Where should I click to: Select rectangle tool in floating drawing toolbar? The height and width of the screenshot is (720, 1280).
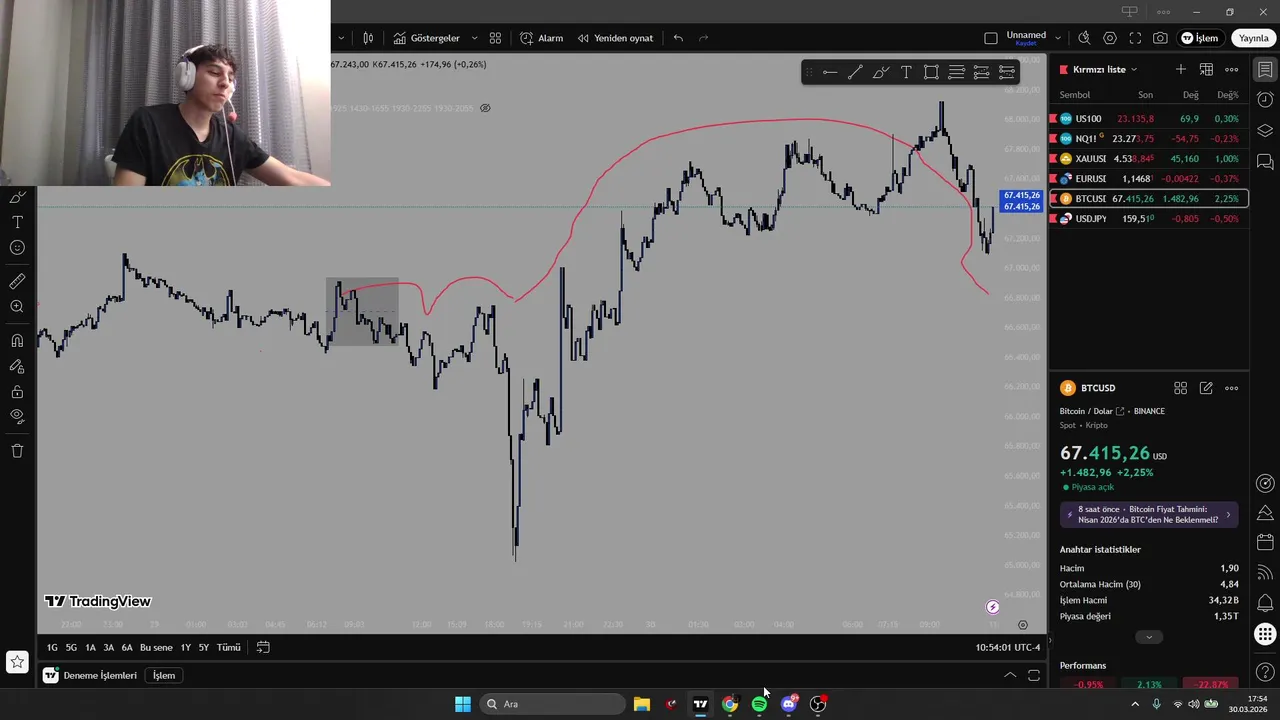[931, 72]
